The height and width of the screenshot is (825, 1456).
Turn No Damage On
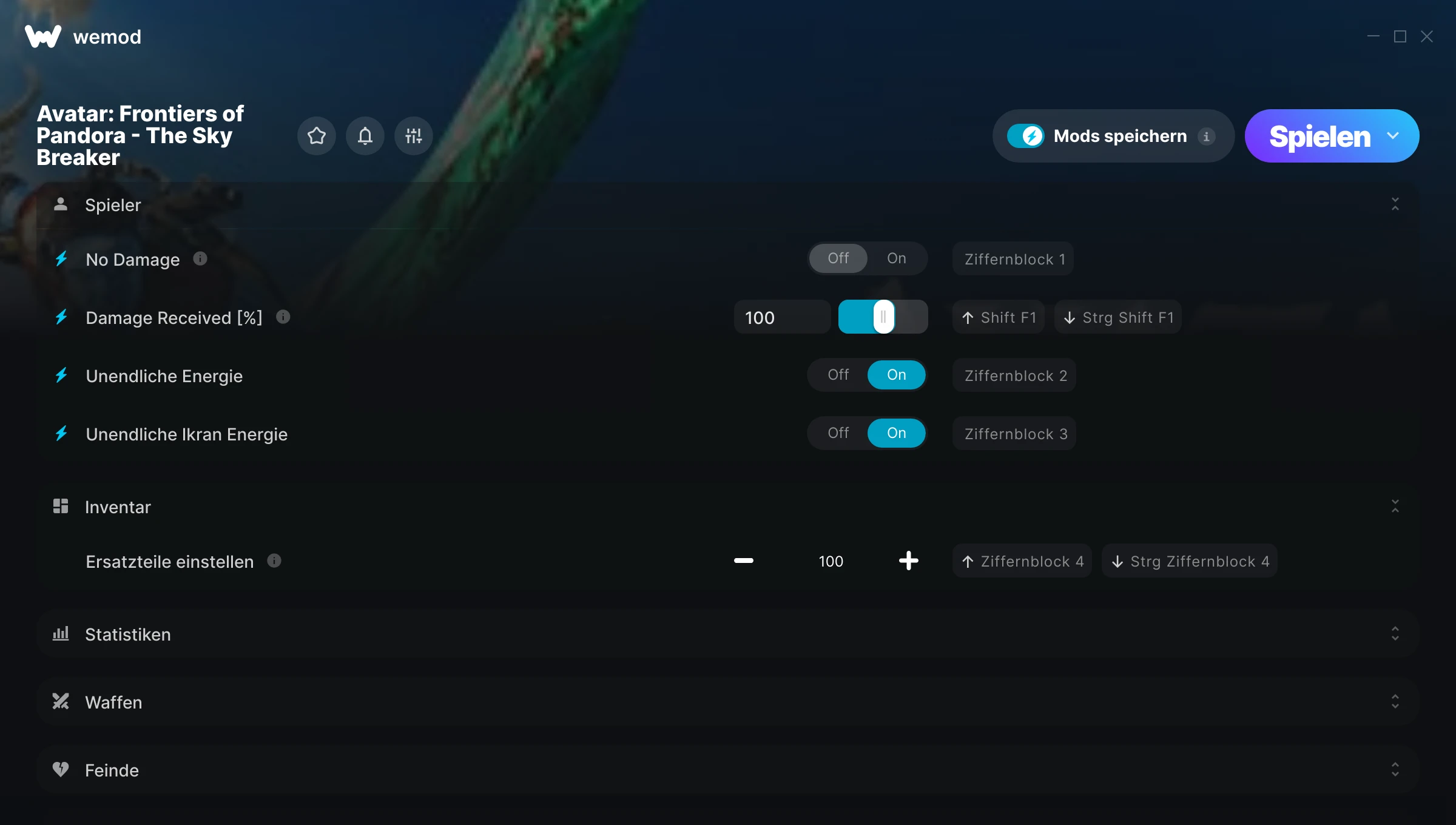pyautogui.click(x=897, y=258)
